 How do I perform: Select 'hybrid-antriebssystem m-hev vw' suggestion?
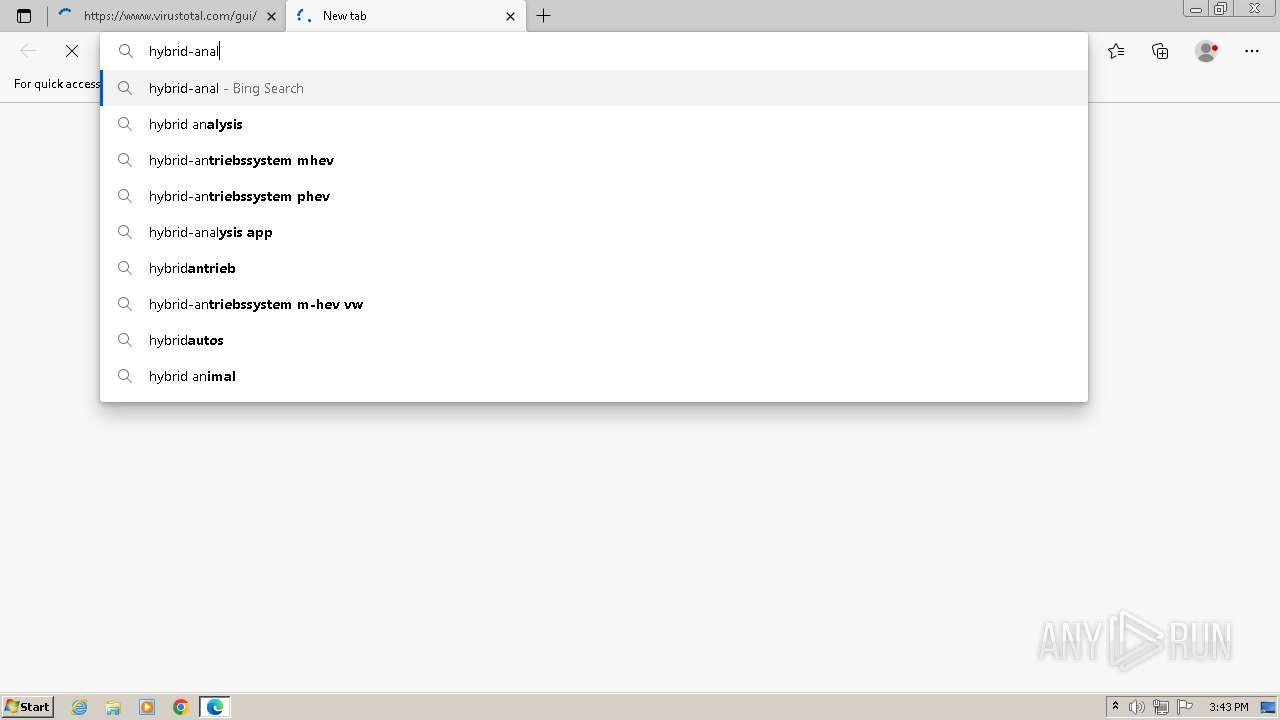point(594,304)
